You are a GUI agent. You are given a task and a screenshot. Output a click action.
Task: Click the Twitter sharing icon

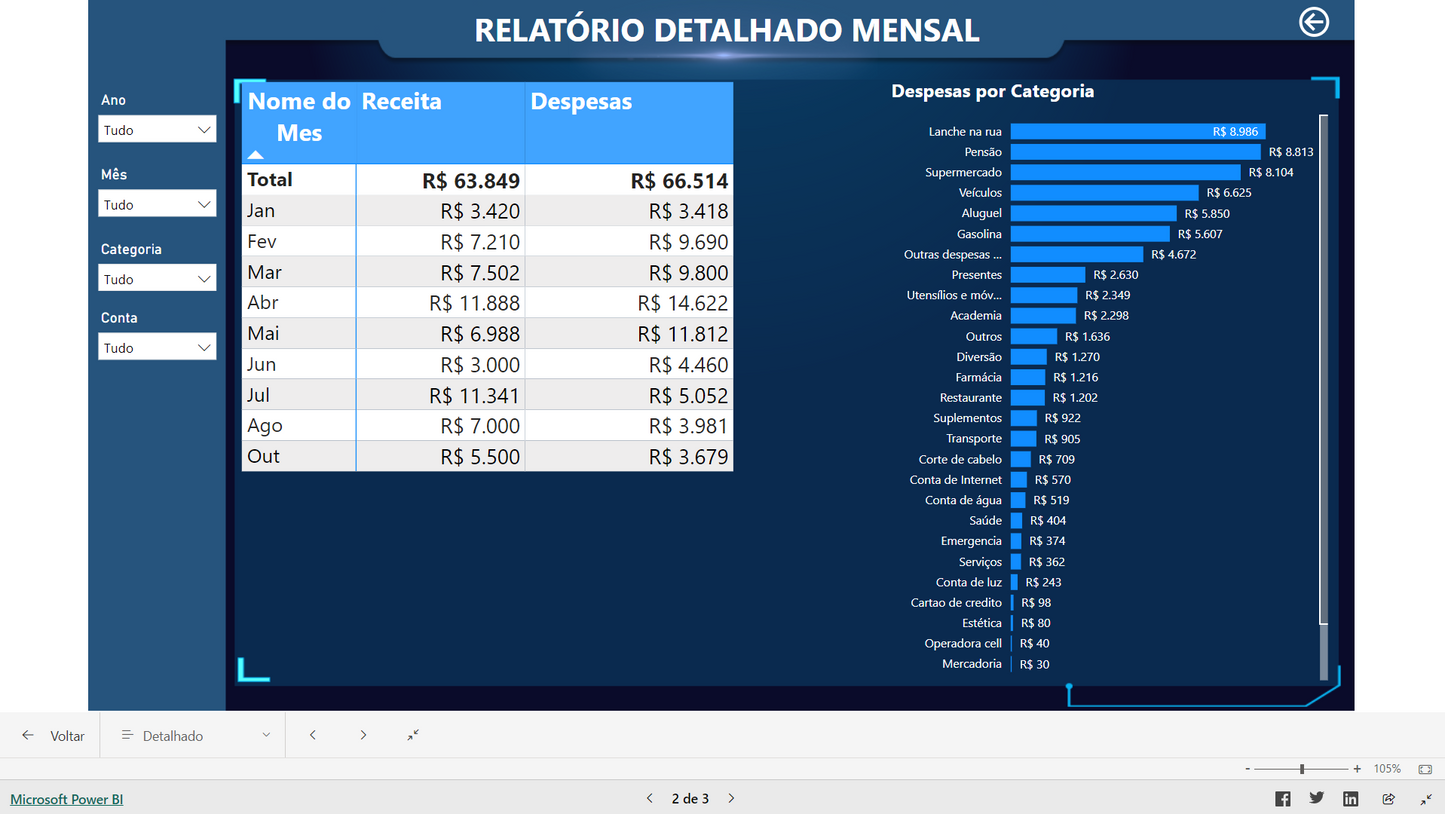[1316, 798]
